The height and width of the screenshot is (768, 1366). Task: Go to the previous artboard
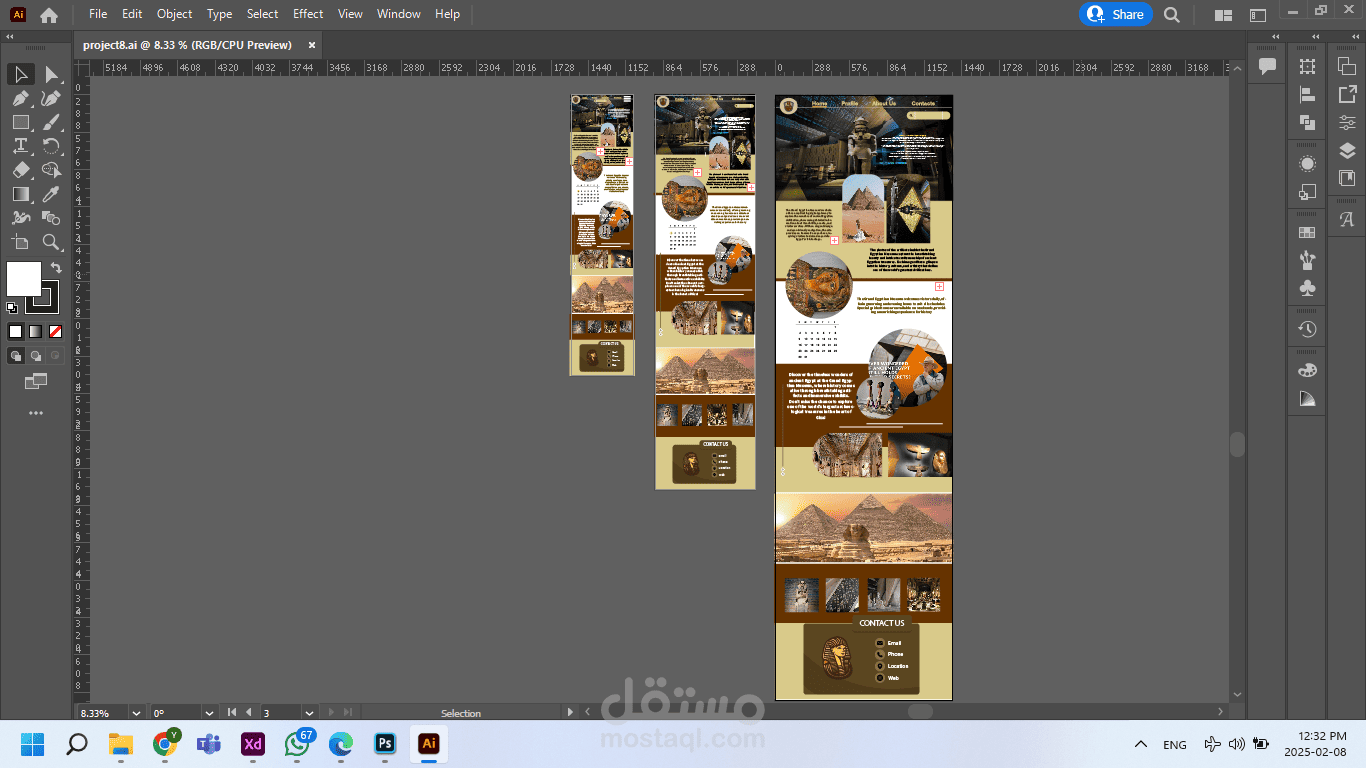tap(249, 713)
